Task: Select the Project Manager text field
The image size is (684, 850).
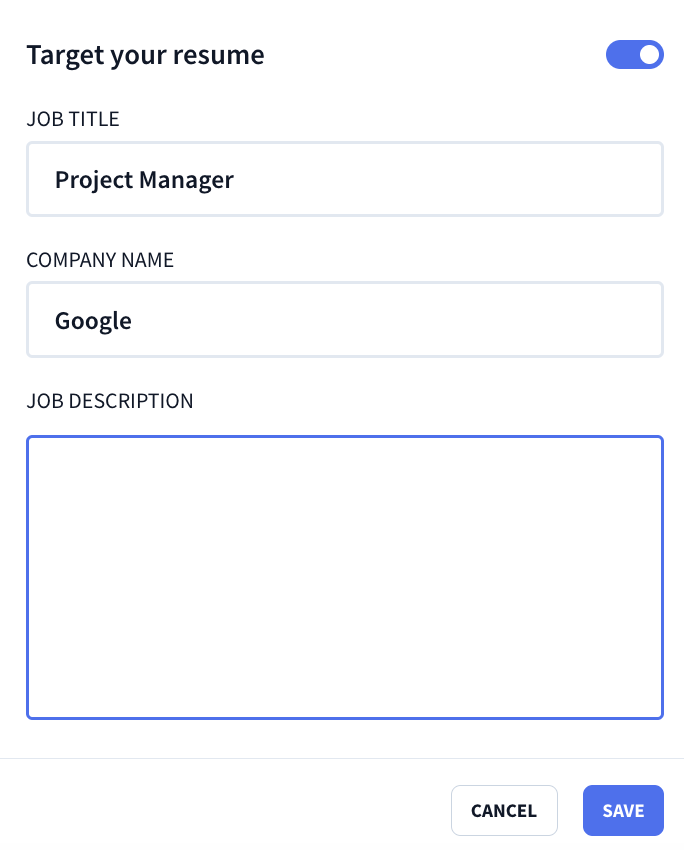Action: click(345, 179)
